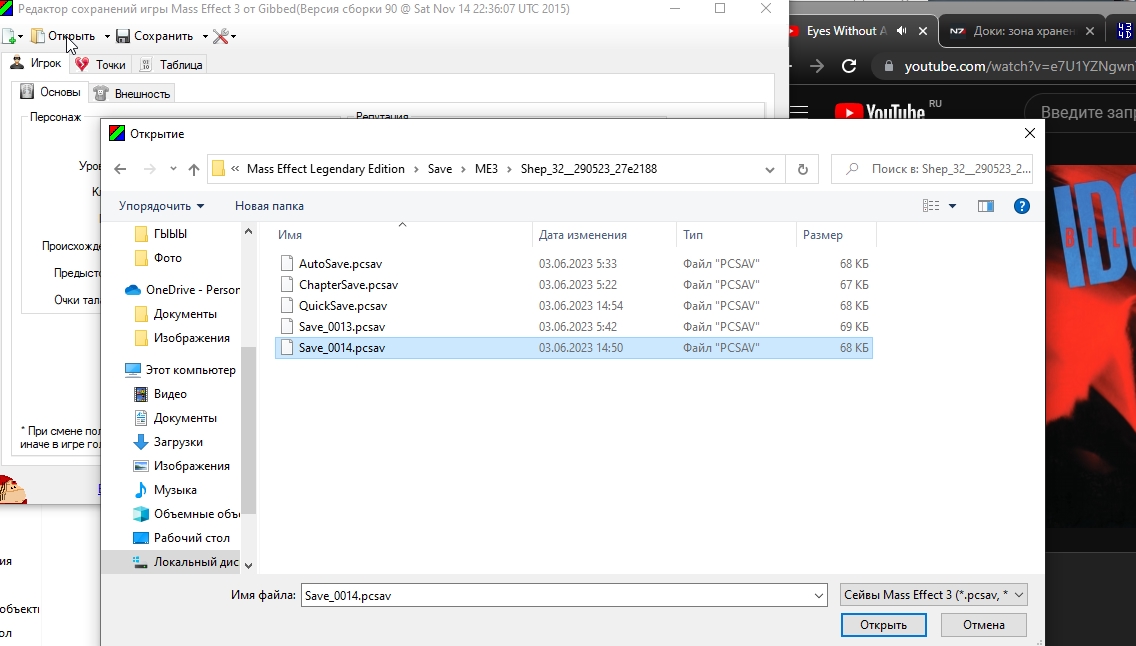Refresh the folder listing in dialog
The height and width of the screenshot is (646, 1136).
click(x=803, y=169)
